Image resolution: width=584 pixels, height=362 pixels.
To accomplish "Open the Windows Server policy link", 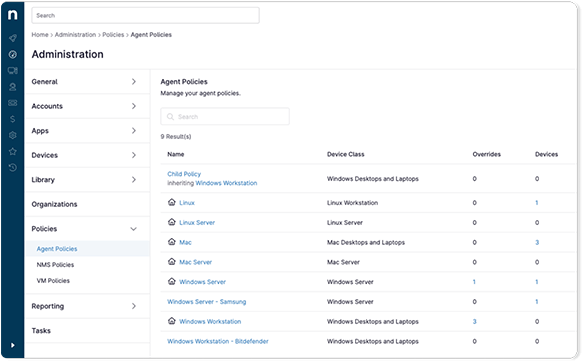I will coord(203,282).
